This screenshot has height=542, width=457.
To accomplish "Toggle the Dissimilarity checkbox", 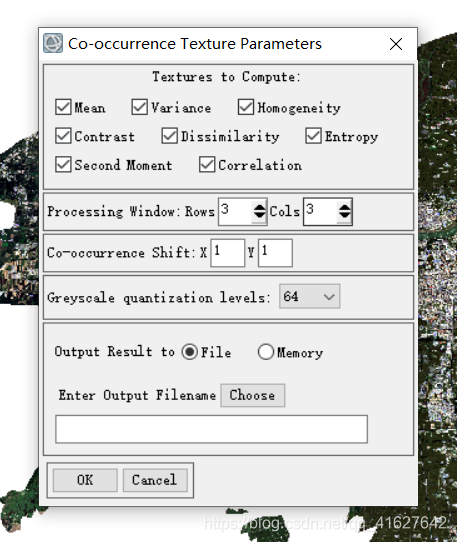I will pos(169,136).
